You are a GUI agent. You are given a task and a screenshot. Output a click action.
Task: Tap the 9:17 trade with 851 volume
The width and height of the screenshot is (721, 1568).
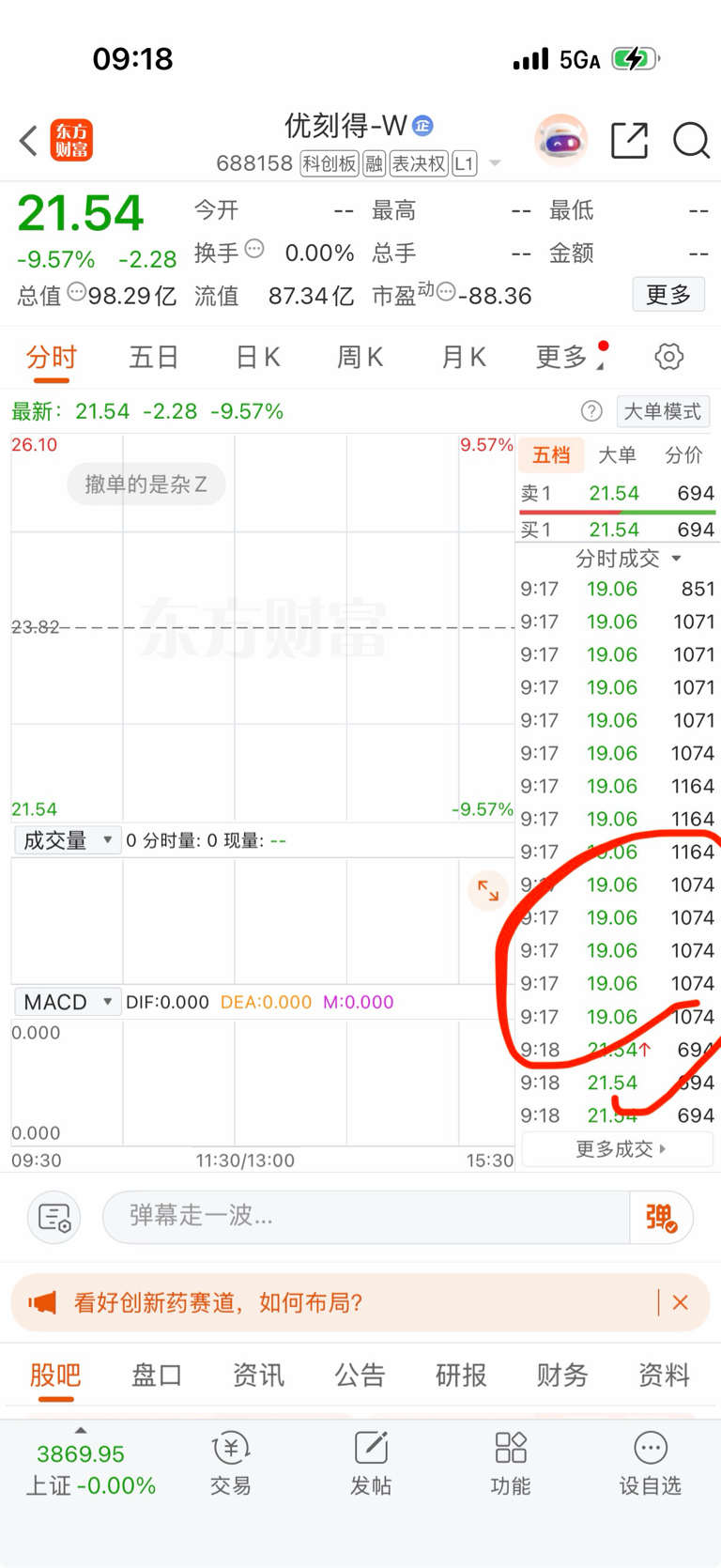pos(618,589)
